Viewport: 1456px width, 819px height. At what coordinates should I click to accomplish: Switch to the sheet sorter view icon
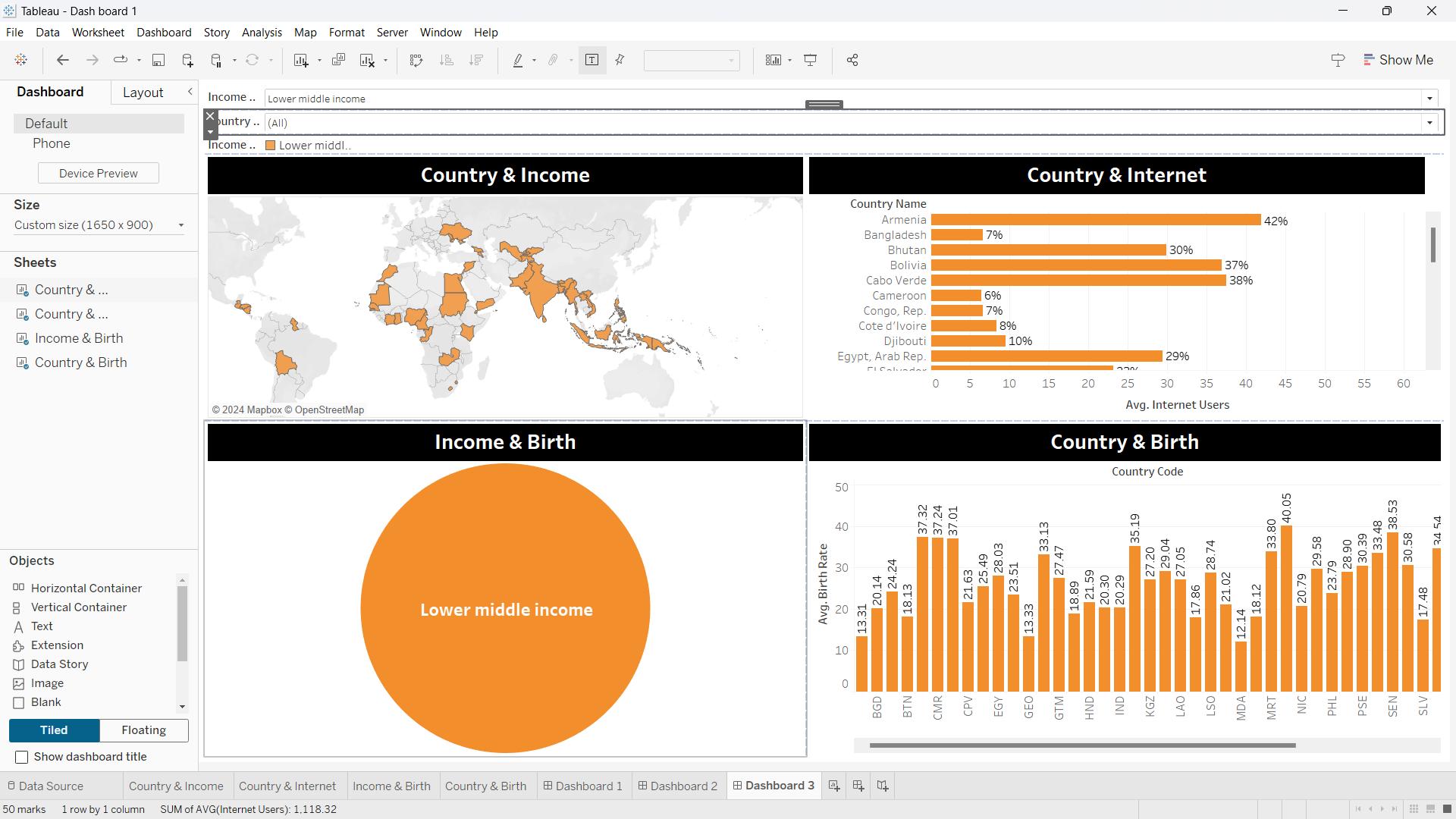click(1413, 809)
